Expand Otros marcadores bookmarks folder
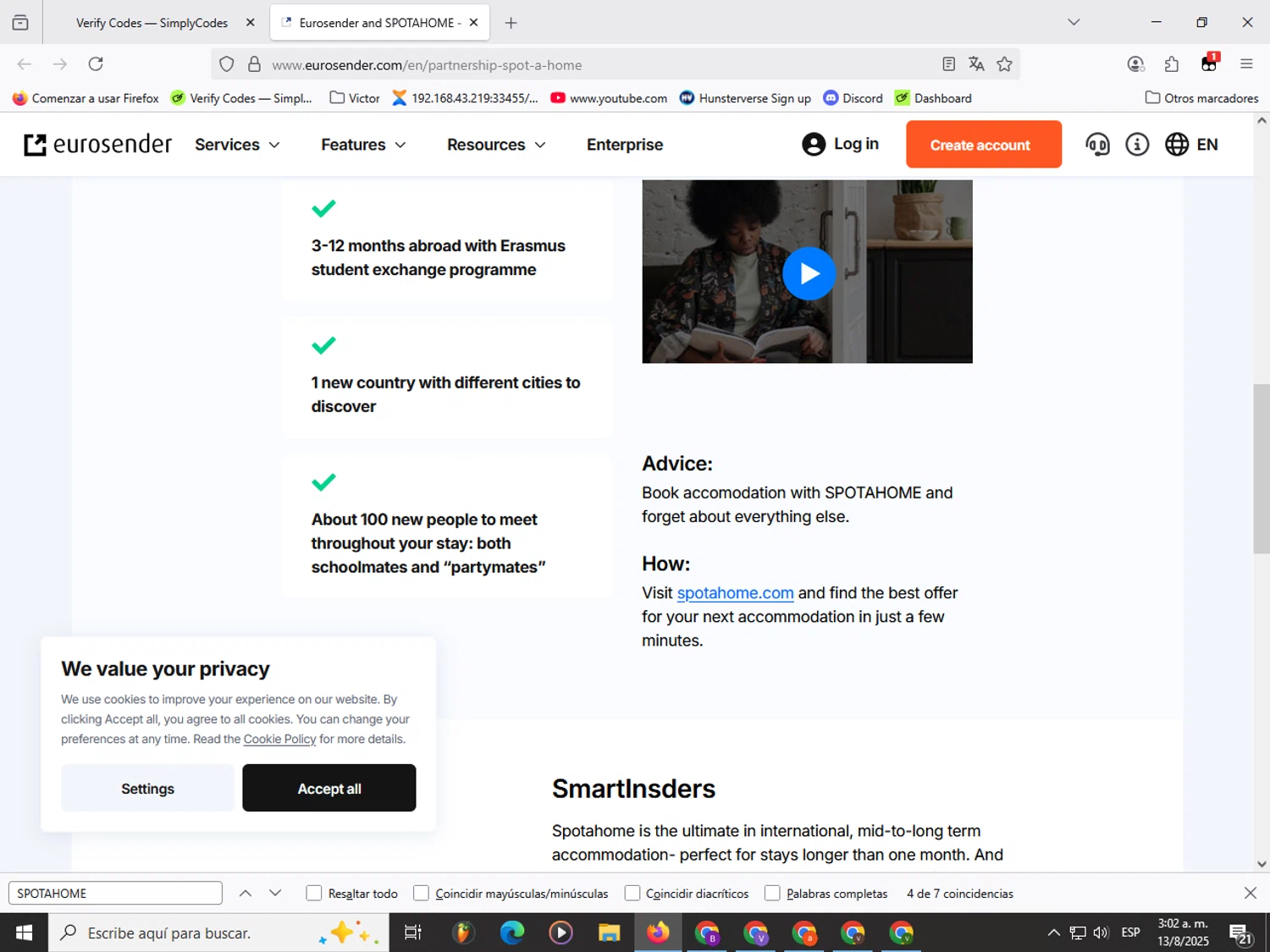The image size is (1270, 952). (x=1201, y=98)
